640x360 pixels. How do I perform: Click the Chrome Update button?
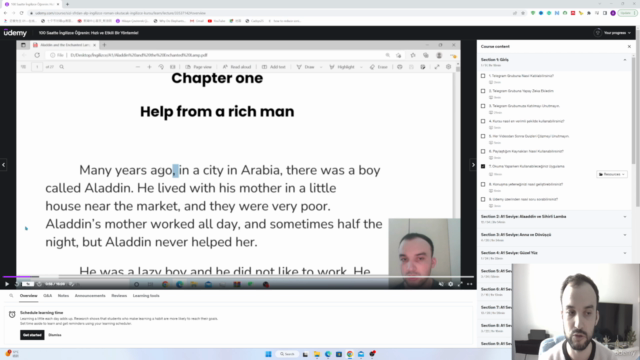tap(627, 13)
